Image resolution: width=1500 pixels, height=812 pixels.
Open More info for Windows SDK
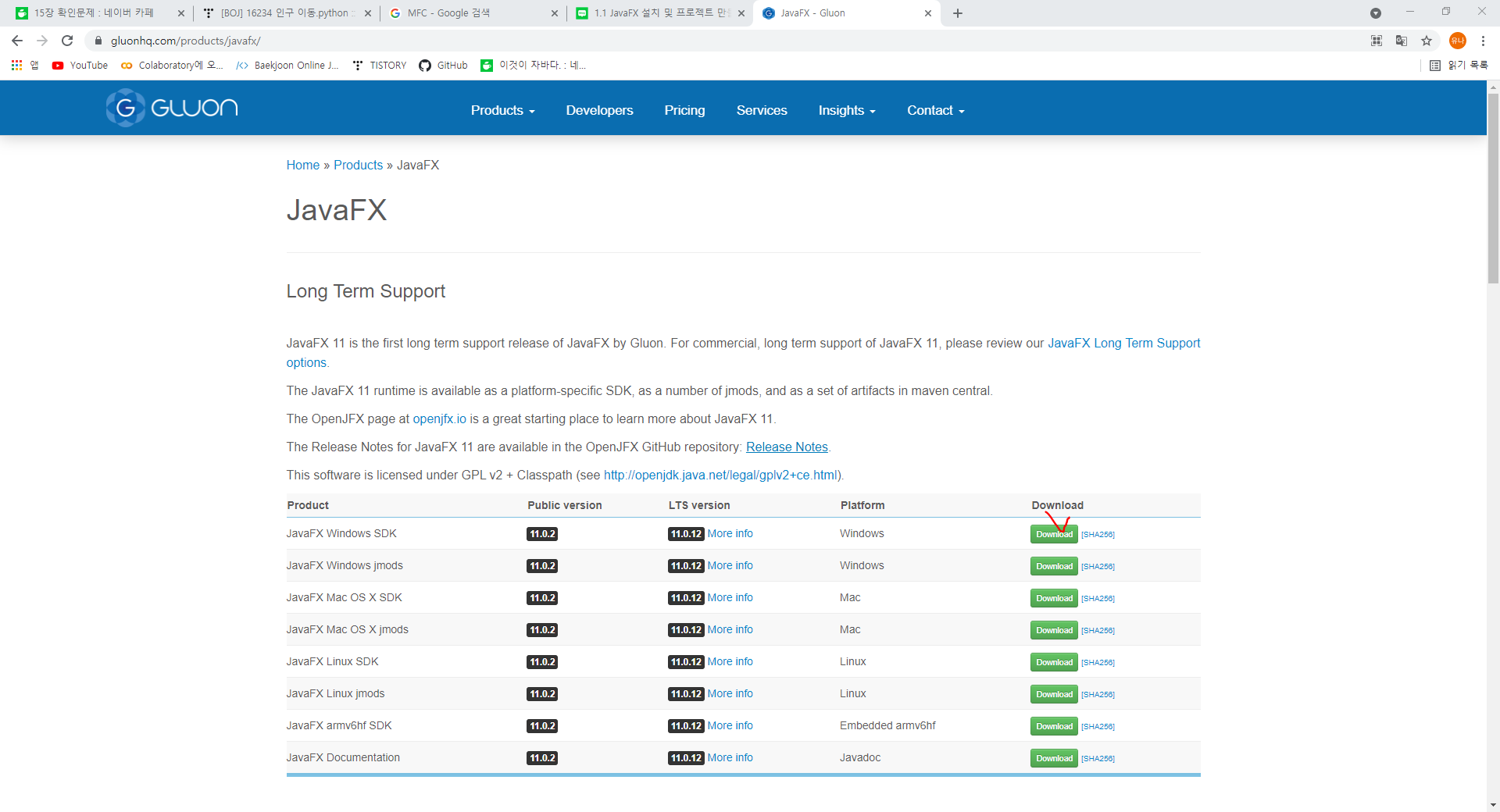coord(730,534)
